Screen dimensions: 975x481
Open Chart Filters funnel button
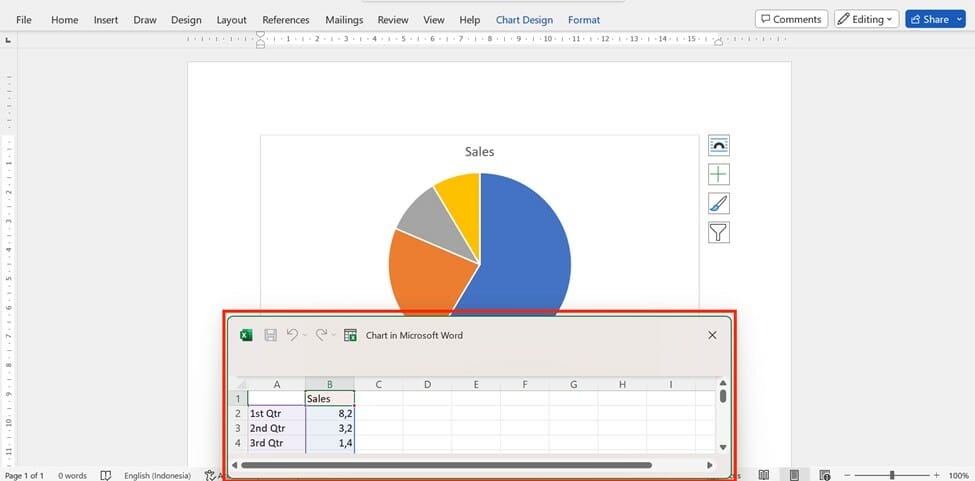point(719,232)
